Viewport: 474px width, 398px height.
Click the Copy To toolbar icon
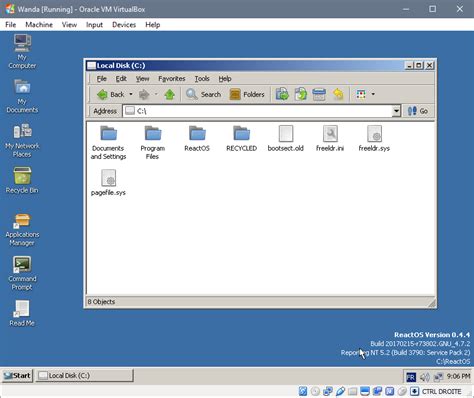pyautogui.click(x=301, y=94)
